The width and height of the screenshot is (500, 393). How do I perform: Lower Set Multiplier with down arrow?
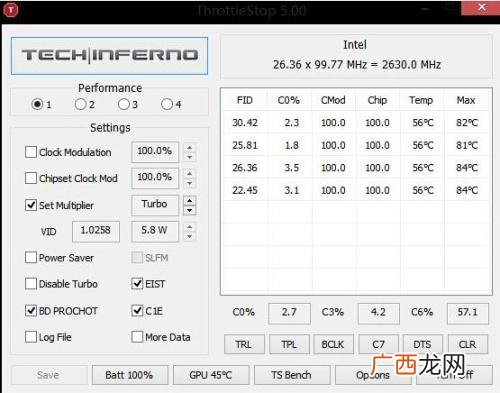tap(189, 210)
